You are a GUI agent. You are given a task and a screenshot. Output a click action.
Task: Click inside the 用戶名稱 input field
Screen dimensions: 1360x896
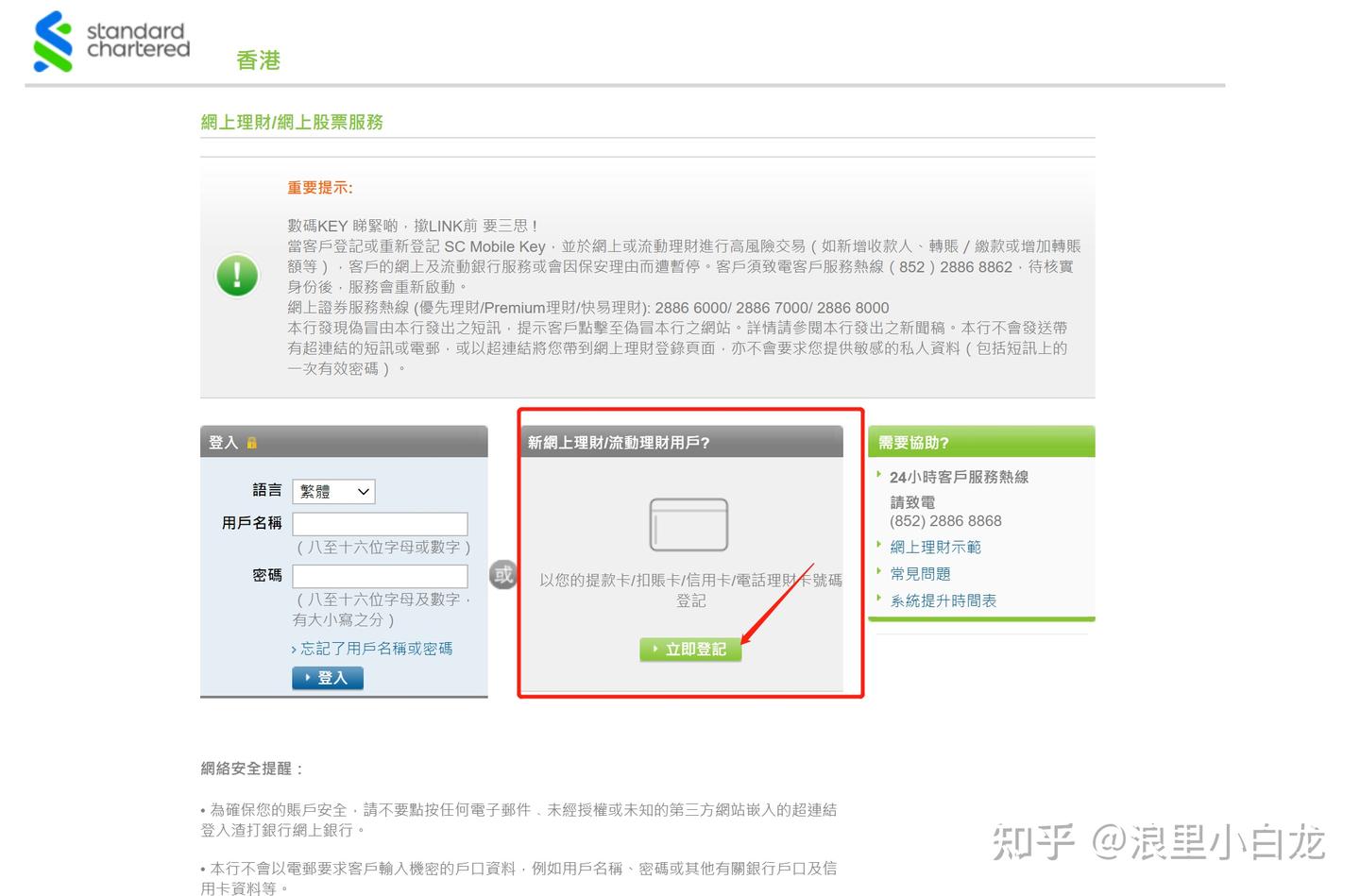coord(381,523)
